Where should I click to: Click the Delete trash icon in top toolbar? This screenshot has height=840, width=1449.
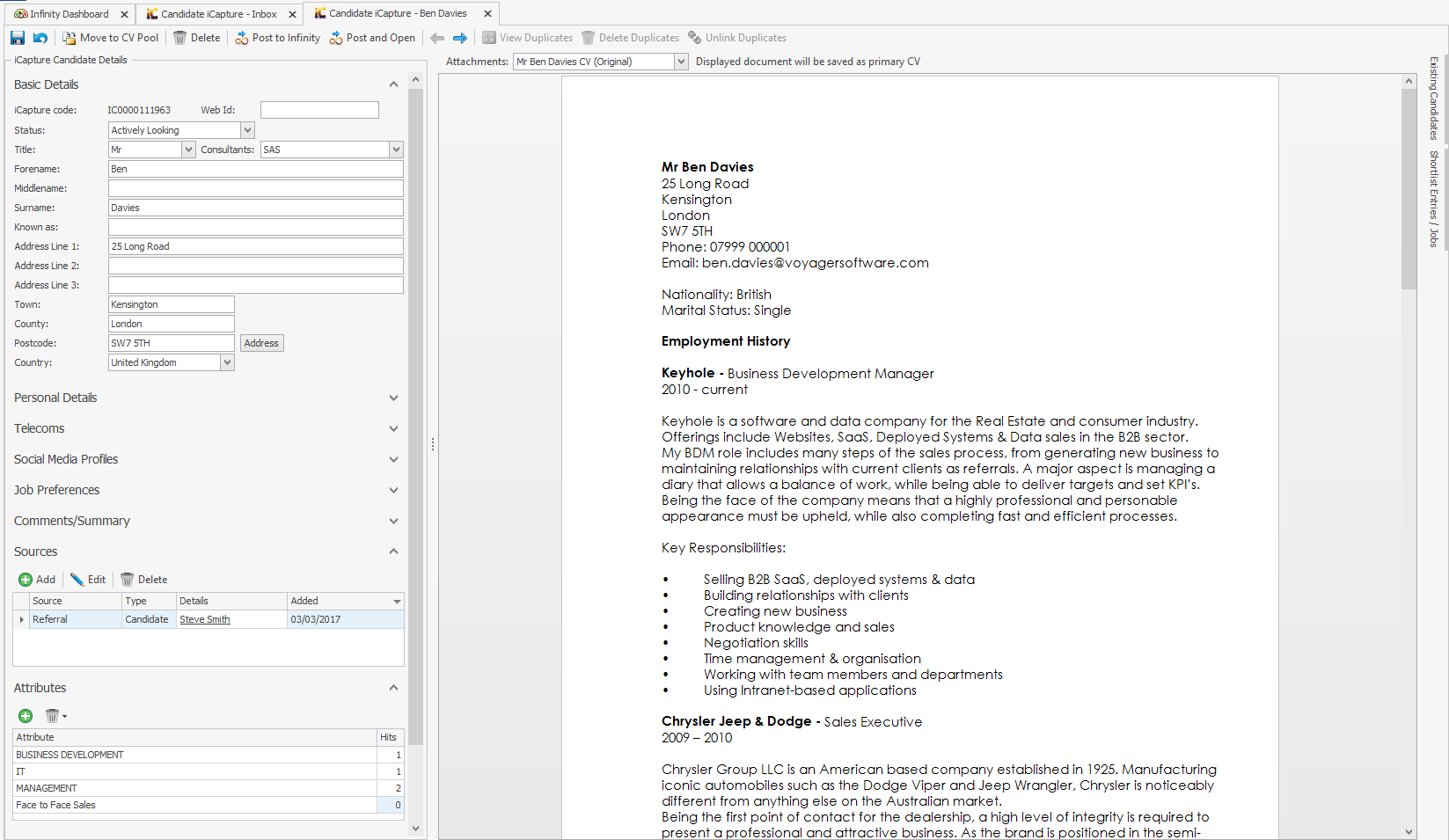[179, 38]
